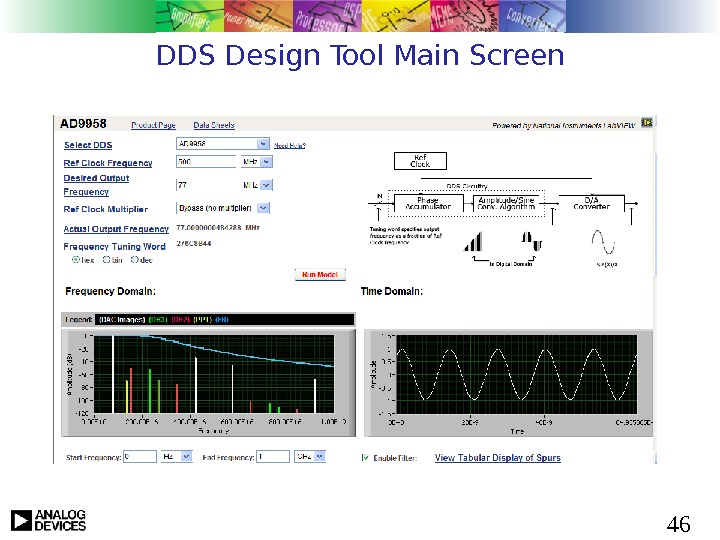
Task: Click the Amplitude/Sine Conv. Algorithm block
Action: pos(506,203)
